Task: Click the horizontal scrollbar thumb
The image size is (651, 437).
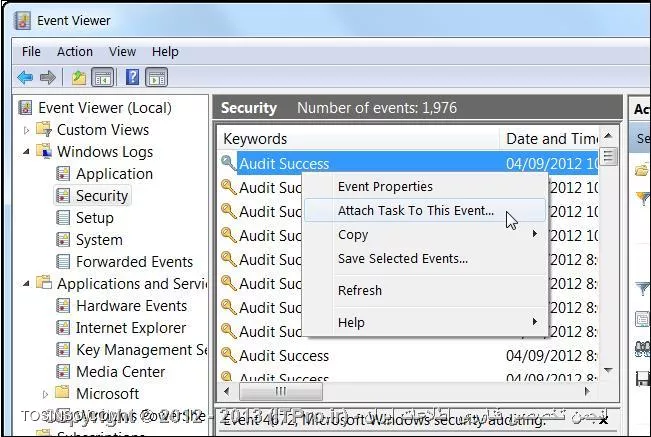Action: 281,391
